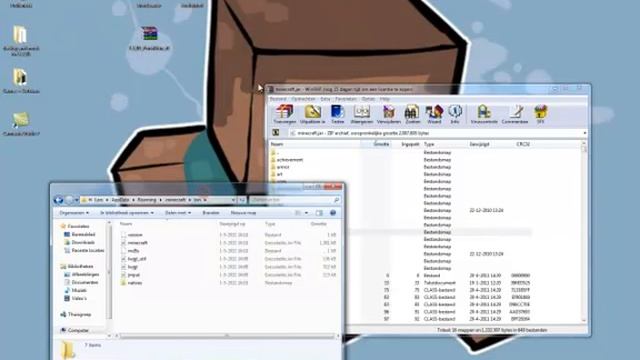Click Toevoegen (Add) icon in WinRAR toolbar
Image resolution: width=640 pixels, height=360 pixels.
pos(284,114)
